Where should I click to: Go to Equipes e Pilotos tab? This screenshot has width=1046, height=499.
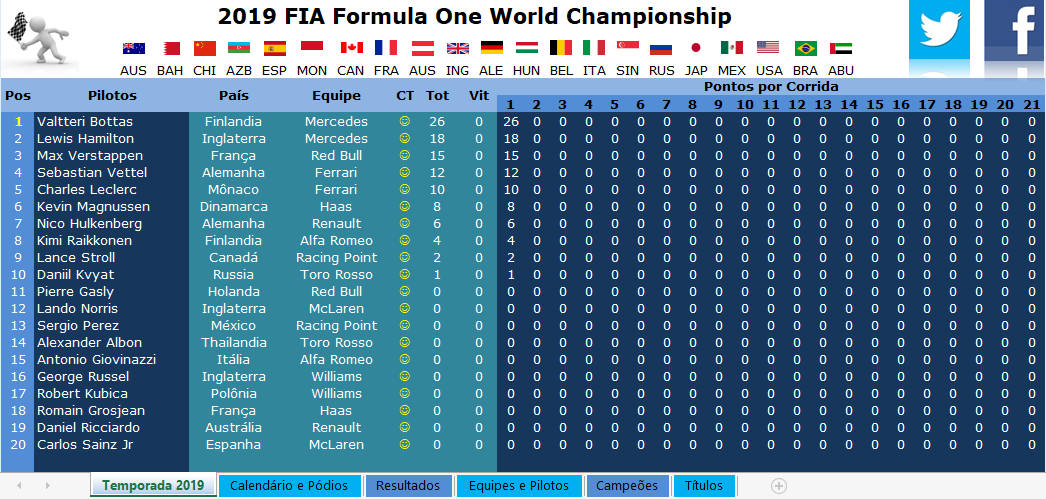pos(518,486)
